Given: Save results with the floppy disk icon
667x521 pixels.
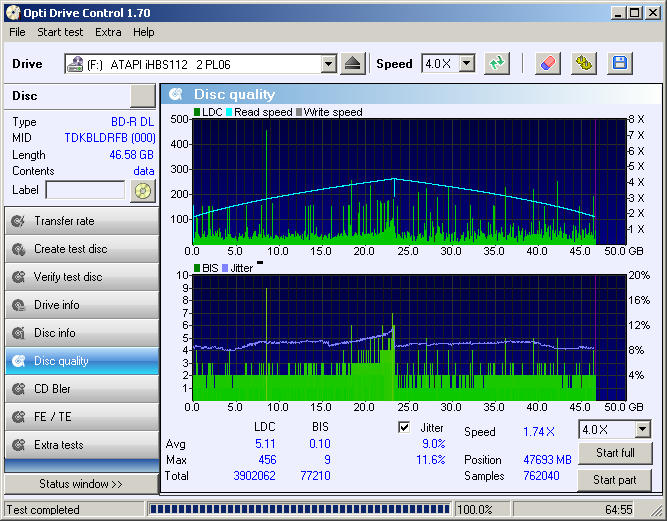Looking at the screenshot, I should (620, 64).
